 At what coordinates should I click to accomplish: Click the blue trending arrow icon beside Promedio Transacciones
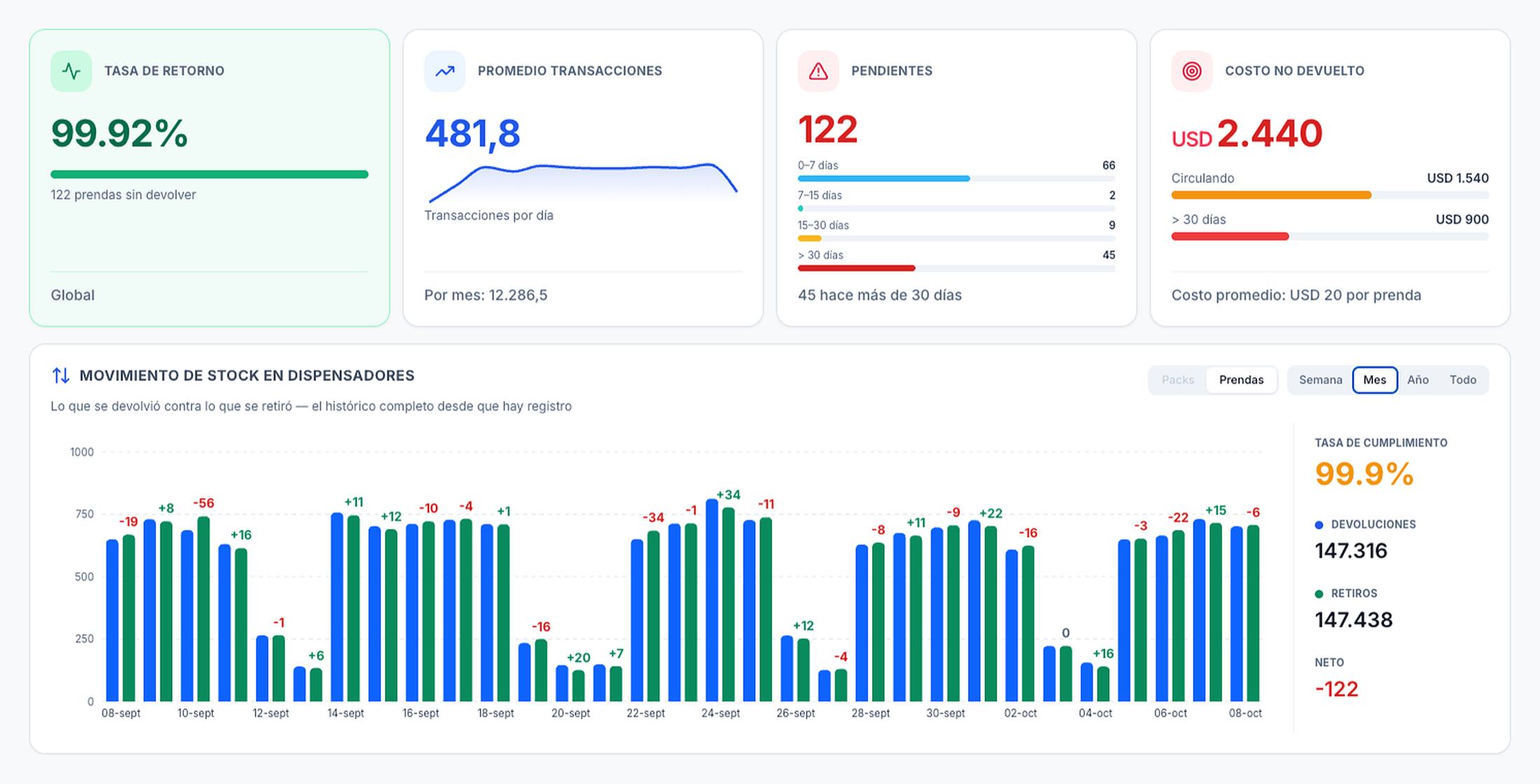(445, 71)
